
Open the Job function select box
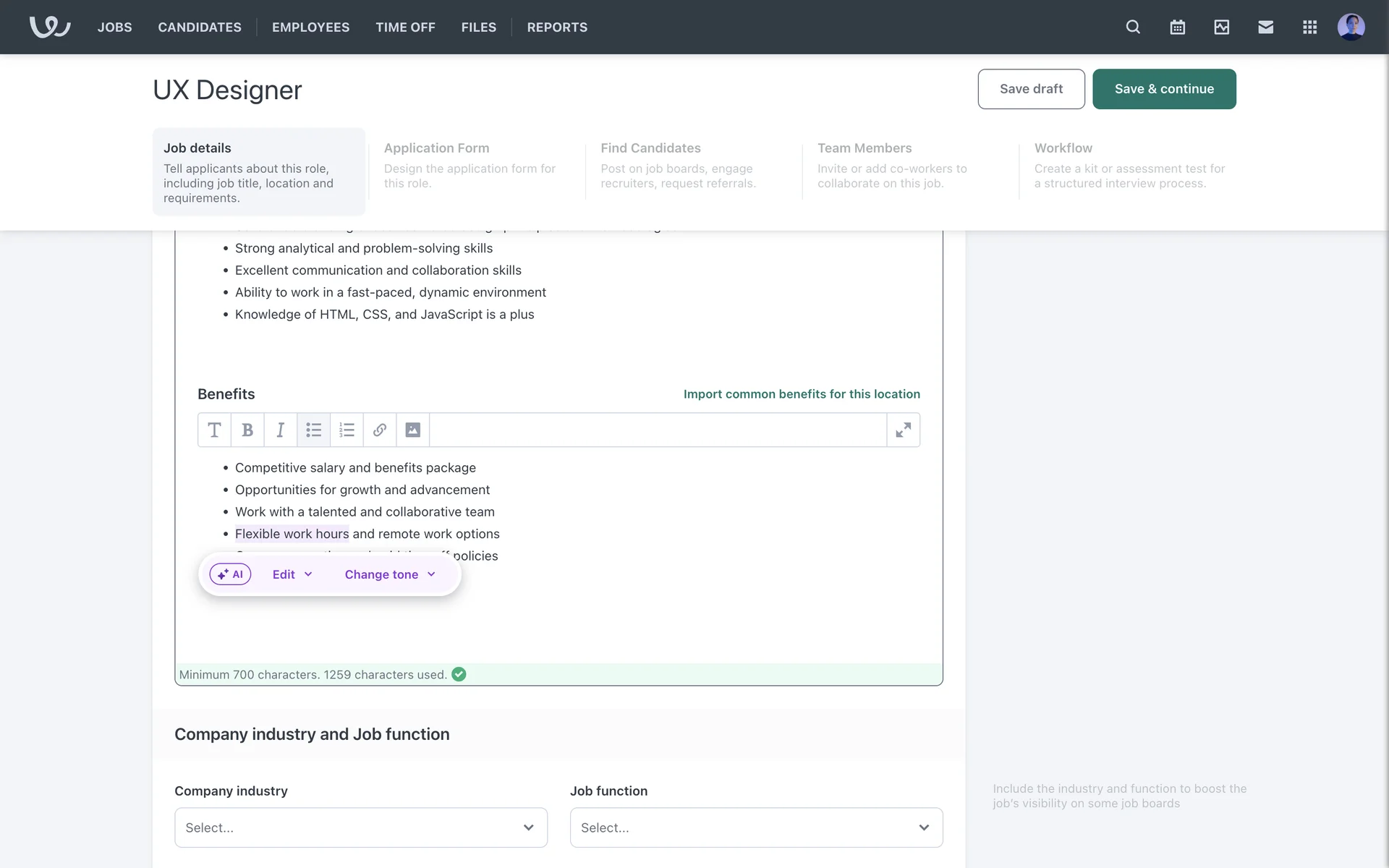tap(756, 827)
